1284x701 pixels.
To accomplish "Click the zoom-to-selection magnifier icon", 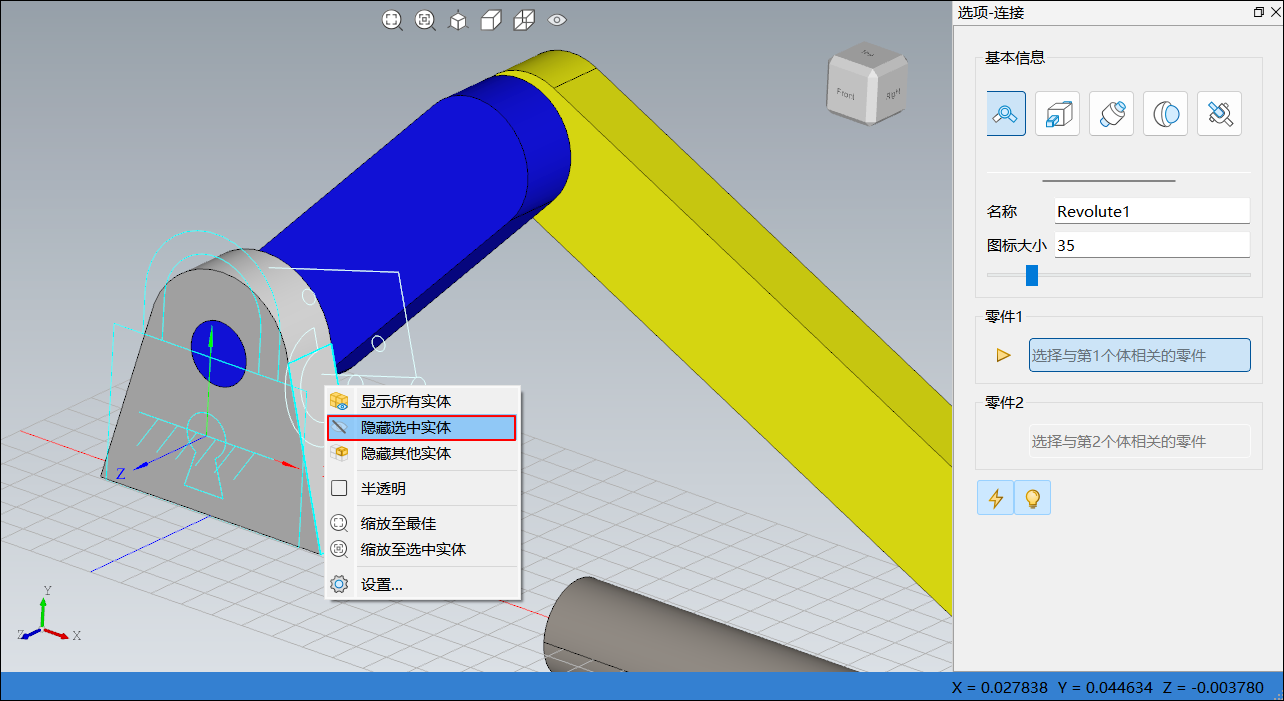I will point(425,20).
